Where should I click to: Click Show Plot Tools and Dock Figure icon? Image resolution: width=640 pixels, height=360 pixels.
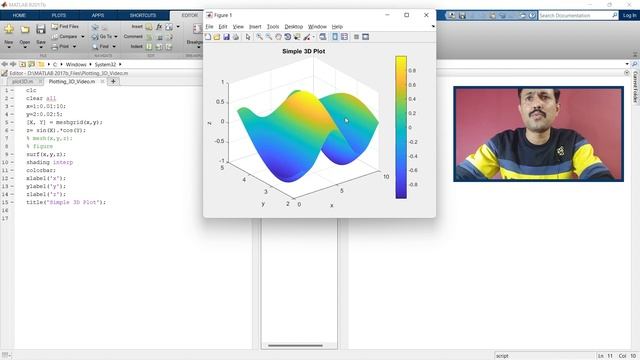click(x=366, y=37)
